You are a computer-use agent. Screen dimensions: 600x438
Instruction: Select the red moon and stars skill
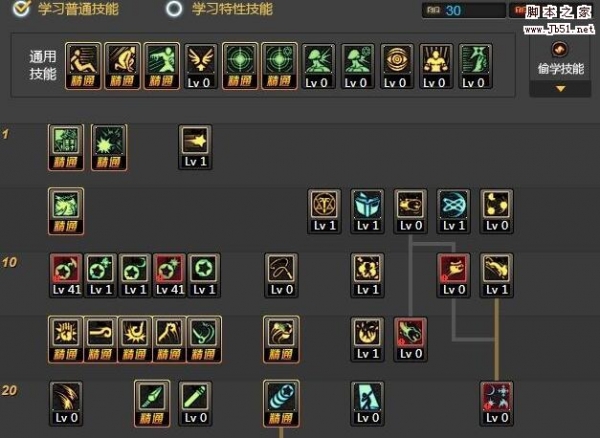496,403
